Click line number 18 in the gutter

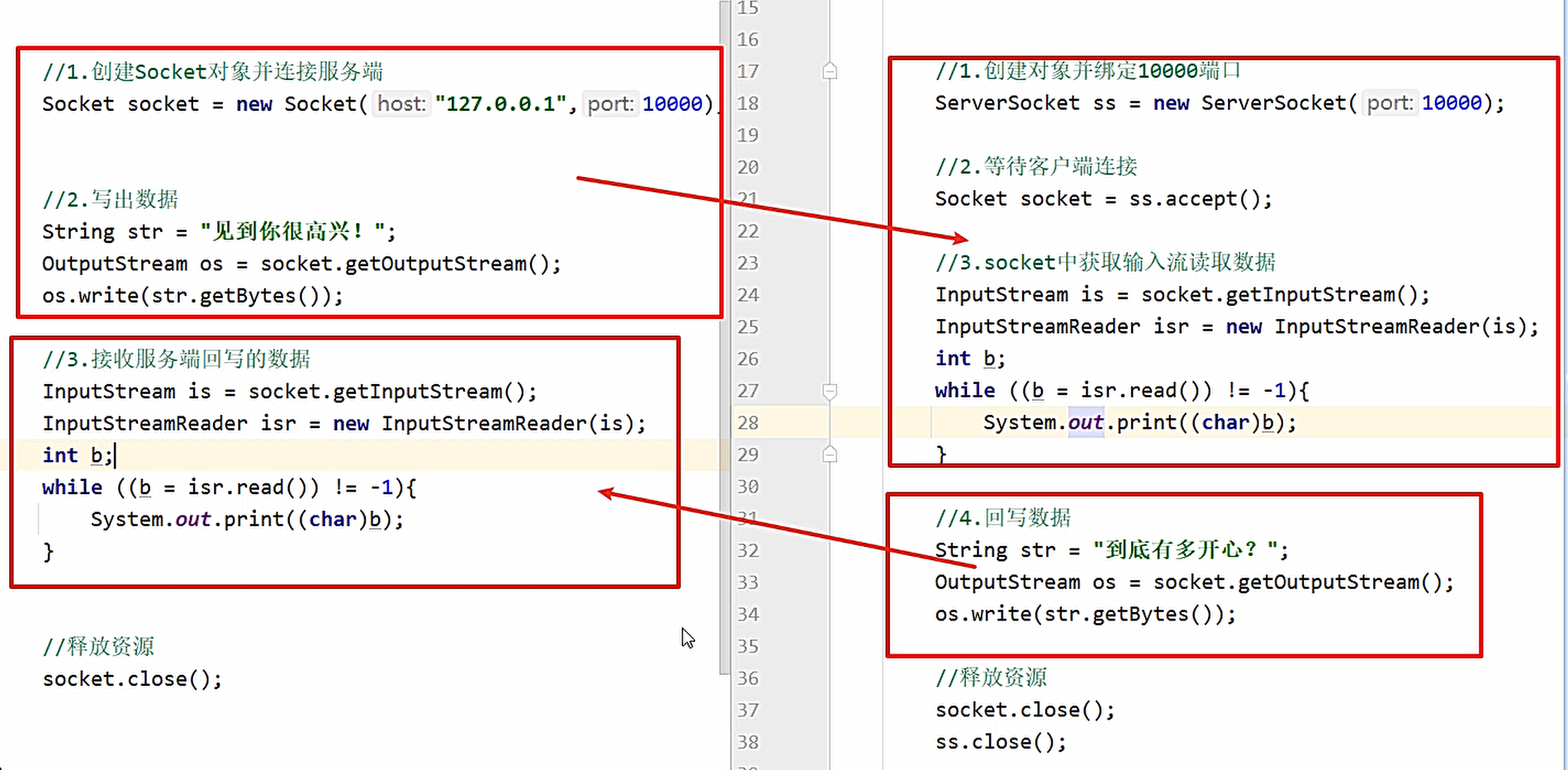point(747,103)
